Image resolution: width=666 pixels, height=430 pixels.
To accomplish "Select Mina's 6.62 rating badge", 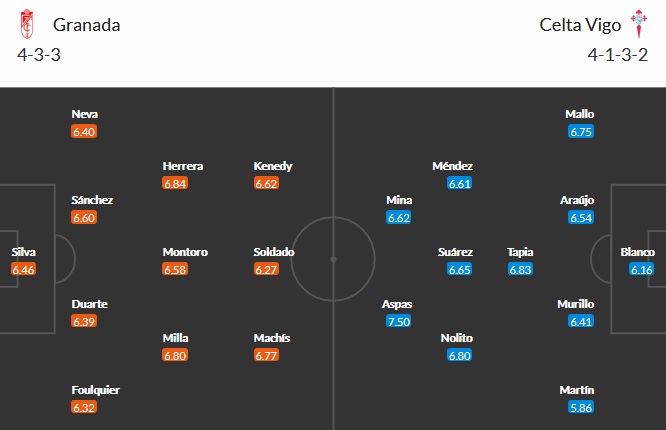I will [x=398, y=217].
